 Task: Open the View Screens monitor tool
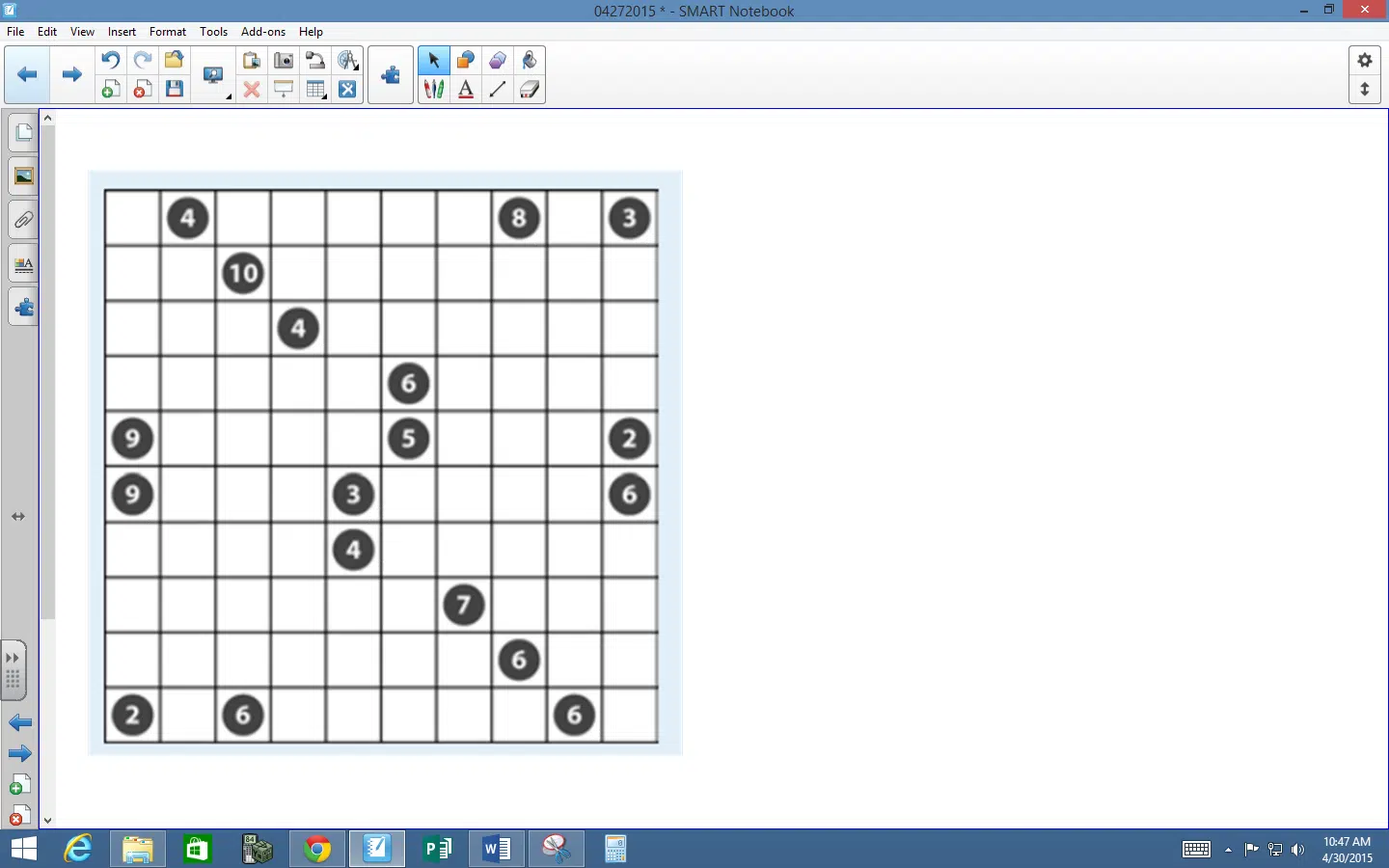212,75
